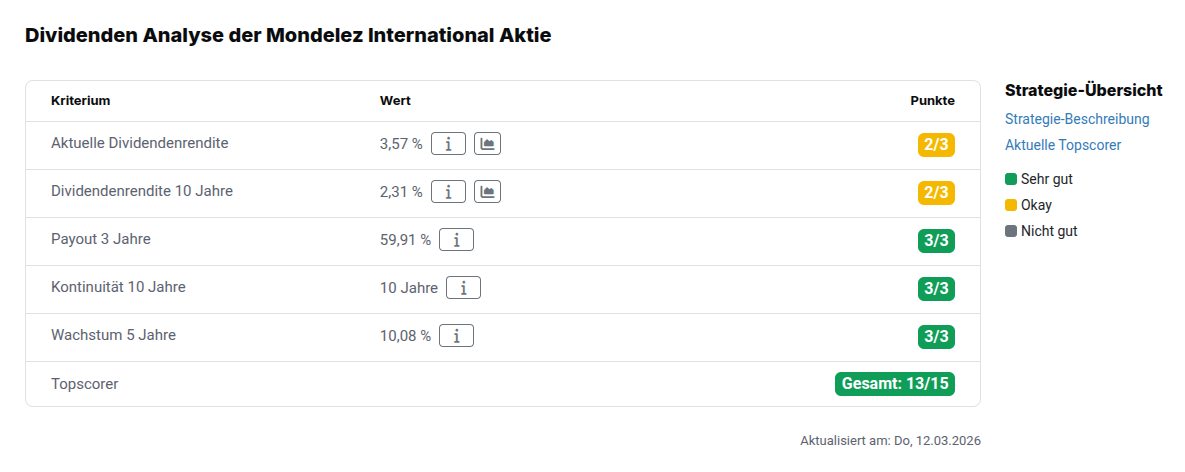Click the Gesamt: 13/15 total score badge

(894, 384)
